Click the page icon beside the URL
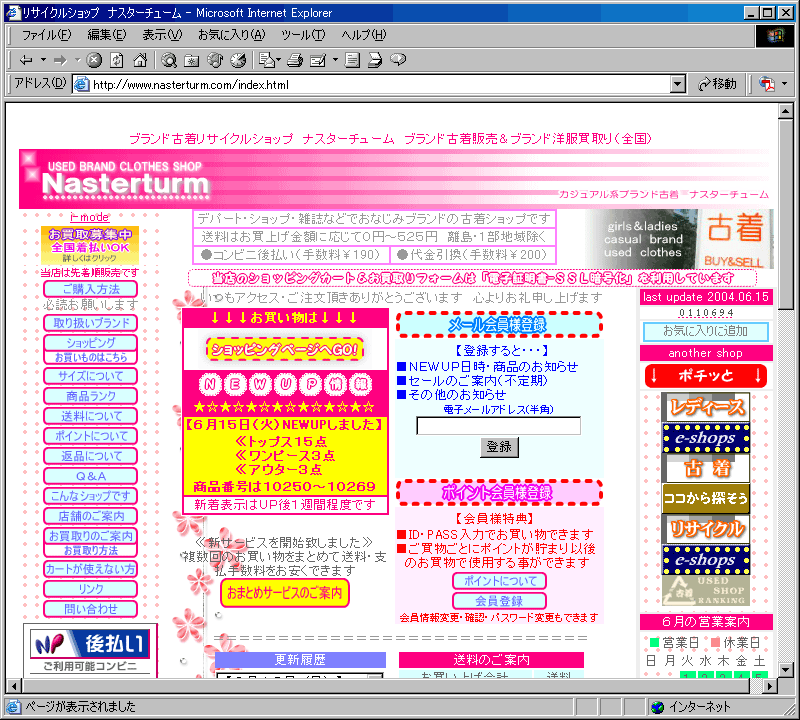The image size is (800, 720). (x=81, y=84)
